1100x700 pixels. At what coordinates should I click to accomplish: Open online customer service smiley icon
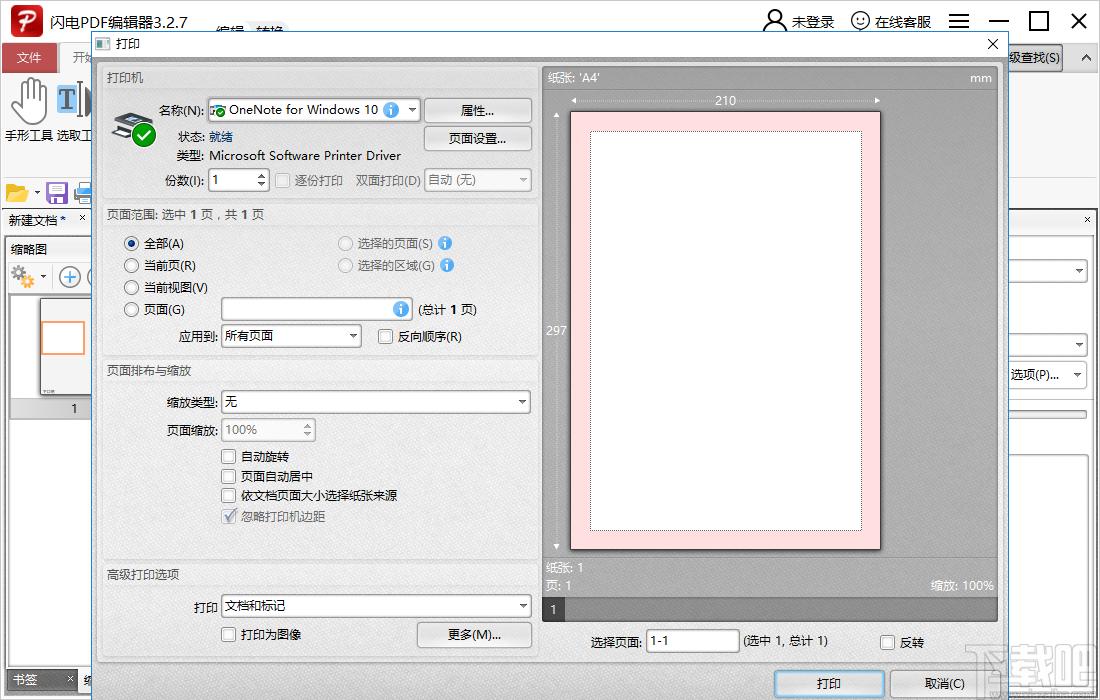860,21
